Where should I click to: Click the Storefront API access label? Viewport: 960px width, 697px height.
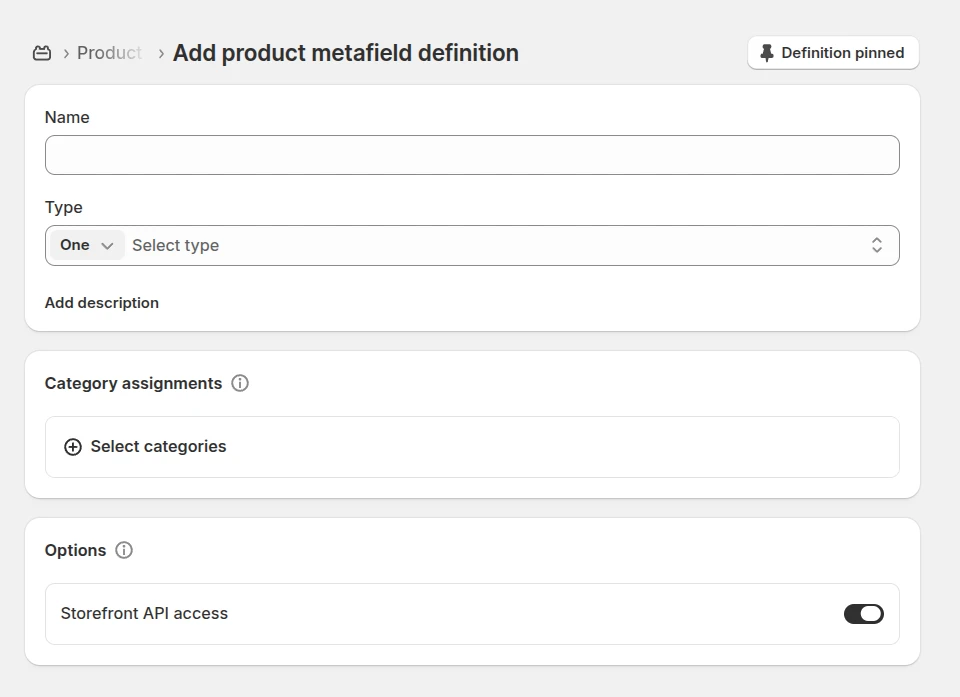coord(144,614)
